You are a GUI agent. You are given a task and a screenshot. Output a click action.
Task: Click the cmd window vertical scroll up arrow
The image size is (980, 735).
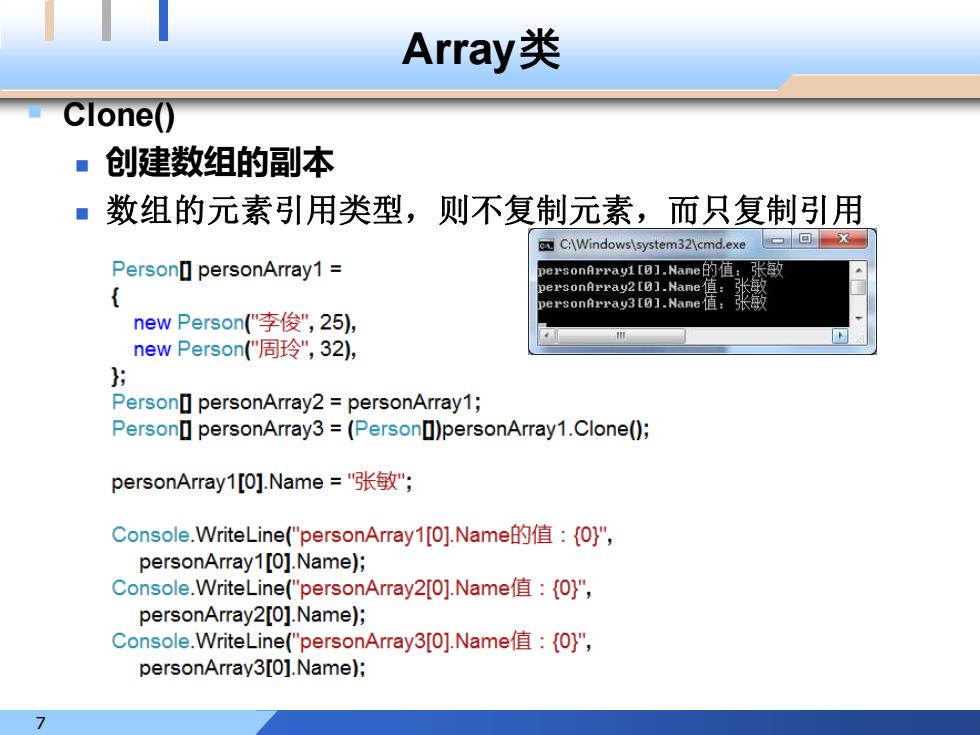coord(858,270)
